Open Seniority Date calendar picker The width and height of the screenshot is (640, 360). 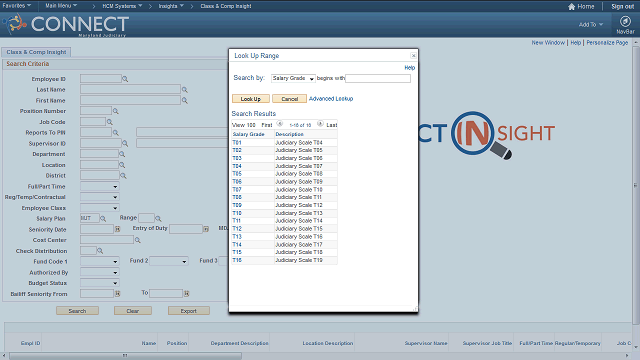tap(118, 229)
